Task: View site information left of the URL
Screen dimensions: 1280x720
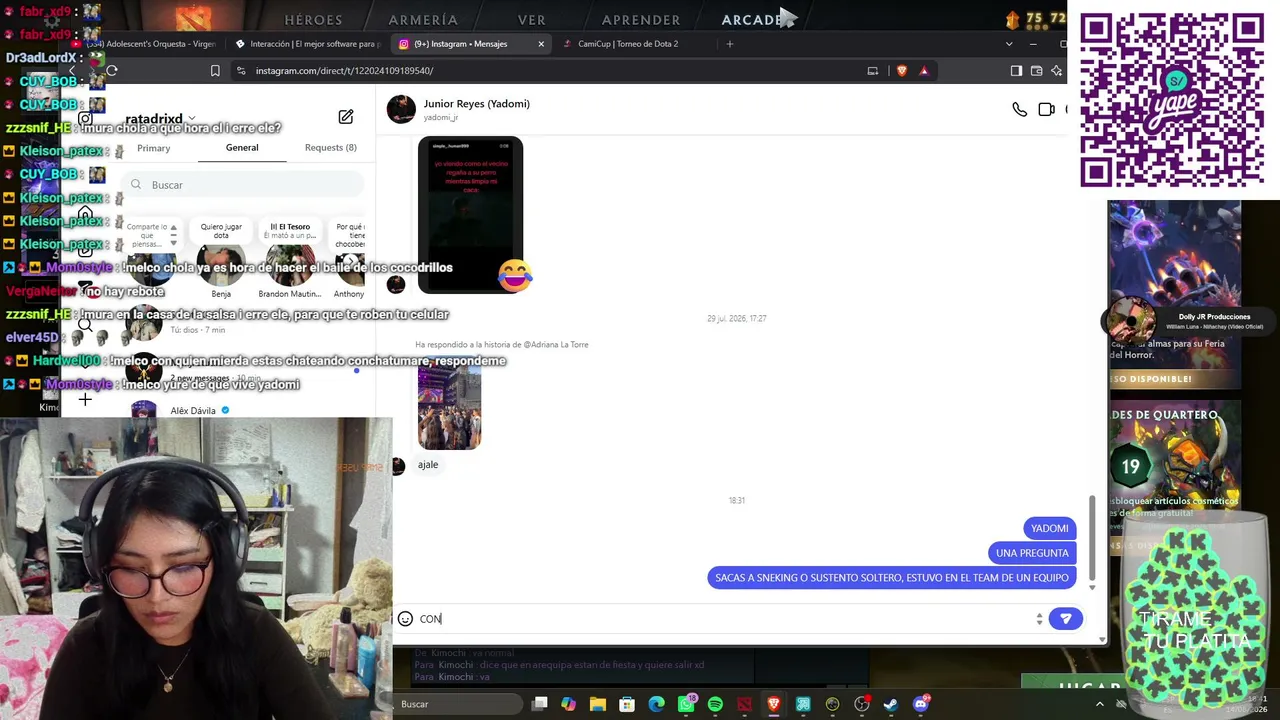Action: click(x=241, y=71)
